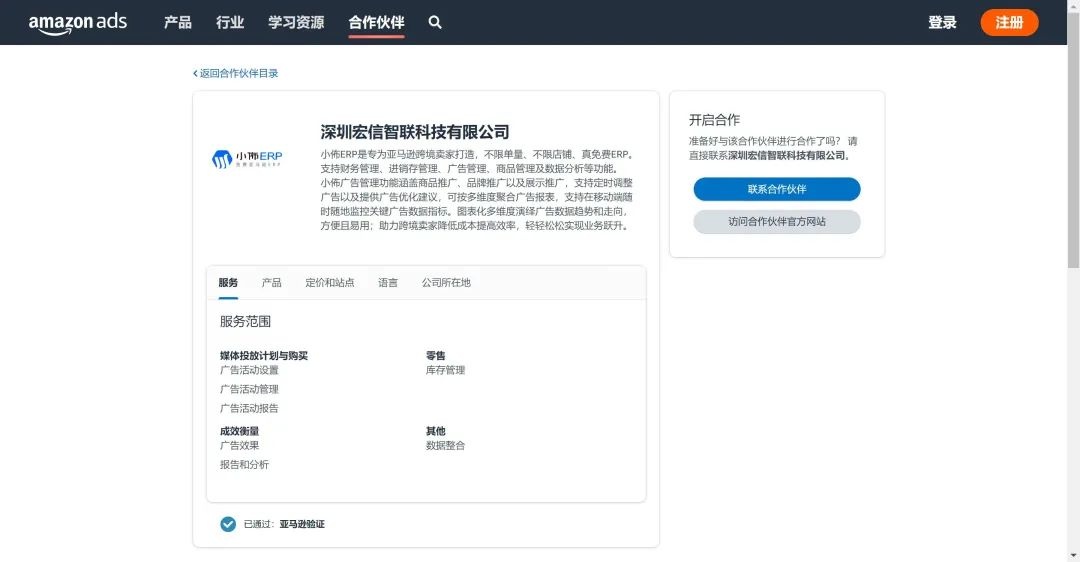
Task: Select the 合作伙伴 navigation item
Action: [x=376, y=22]
